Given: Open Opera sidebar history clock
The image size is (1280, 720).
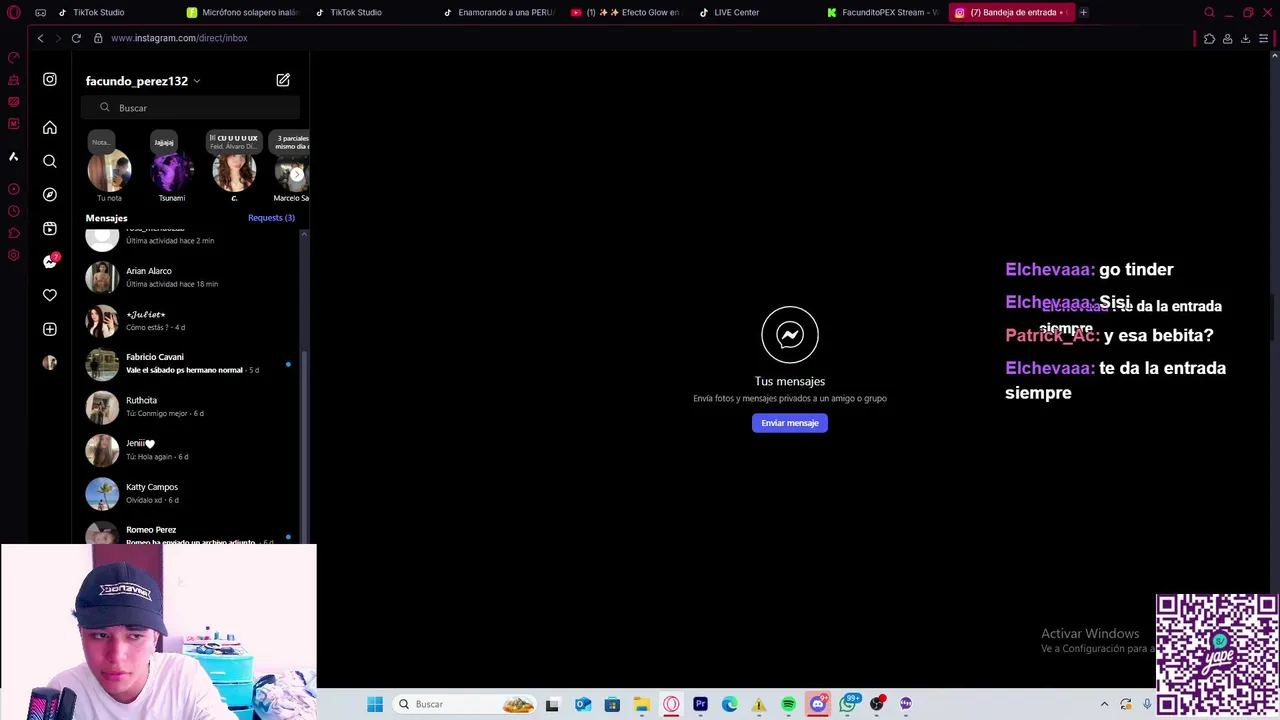Looking at the screenshot, I should click(x=13, y=211).
